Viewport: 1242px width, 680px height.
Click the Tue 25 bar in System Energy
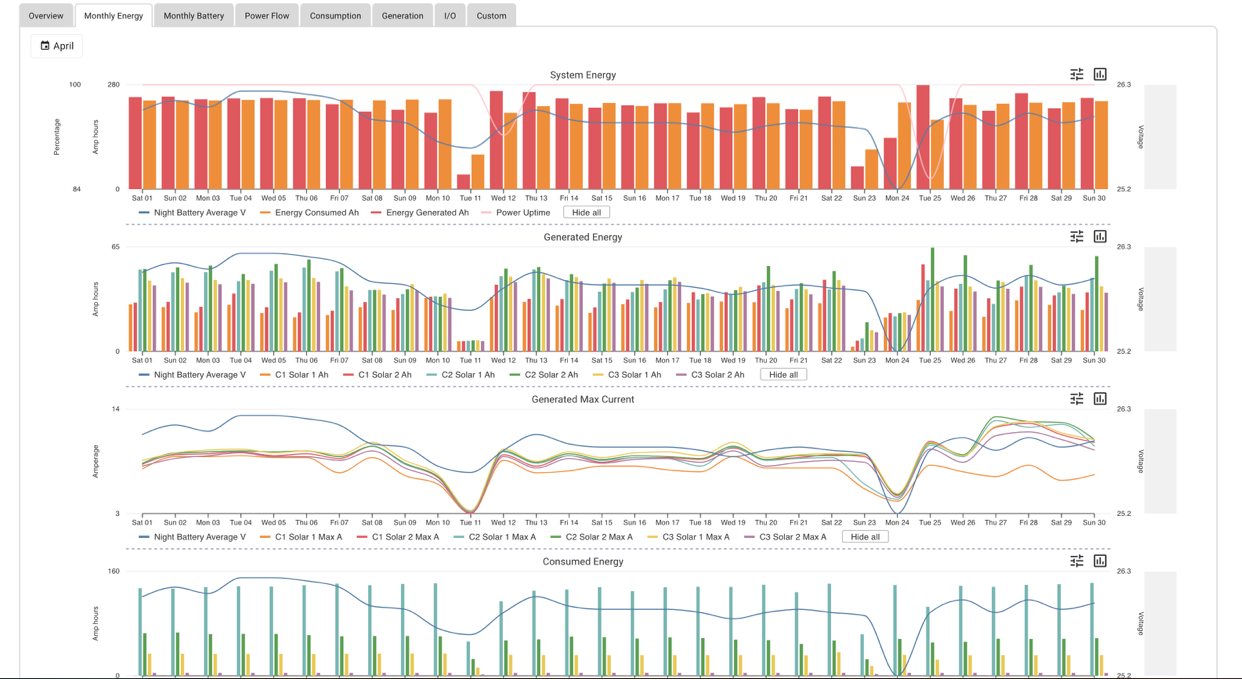(923, 138)
